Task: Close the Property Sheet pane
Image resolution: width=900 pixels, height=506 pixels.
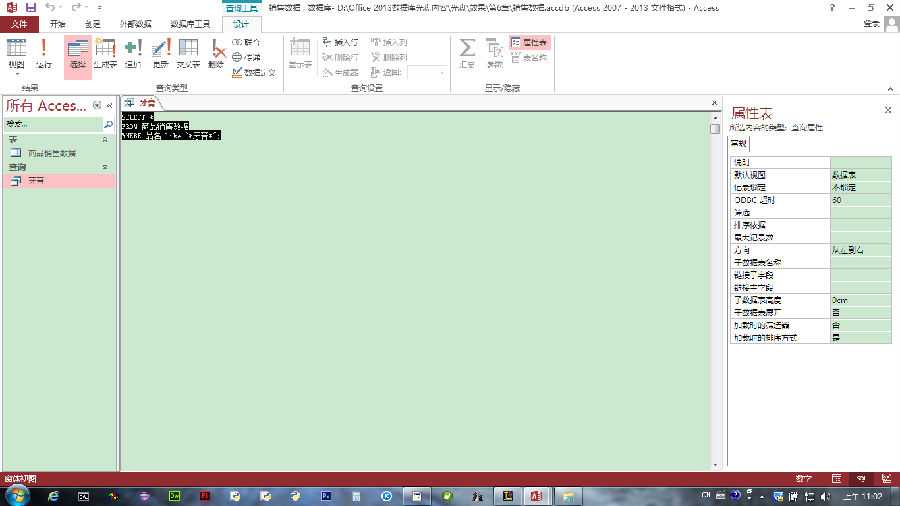Action: point(887,110)
